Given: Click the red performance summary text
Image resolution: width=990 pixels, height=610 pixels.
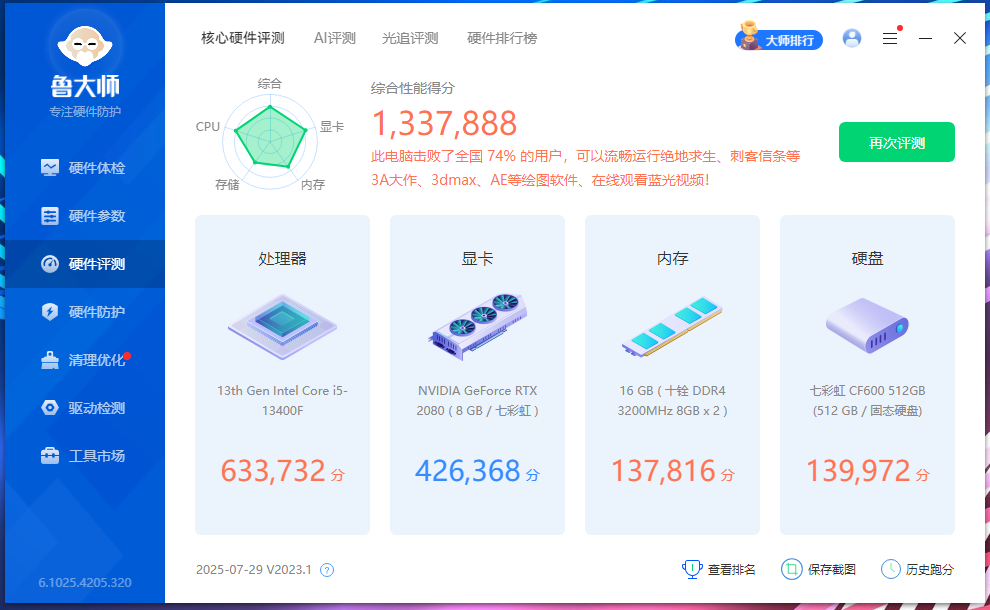Looking at the screenshot, I should [585, 168].
